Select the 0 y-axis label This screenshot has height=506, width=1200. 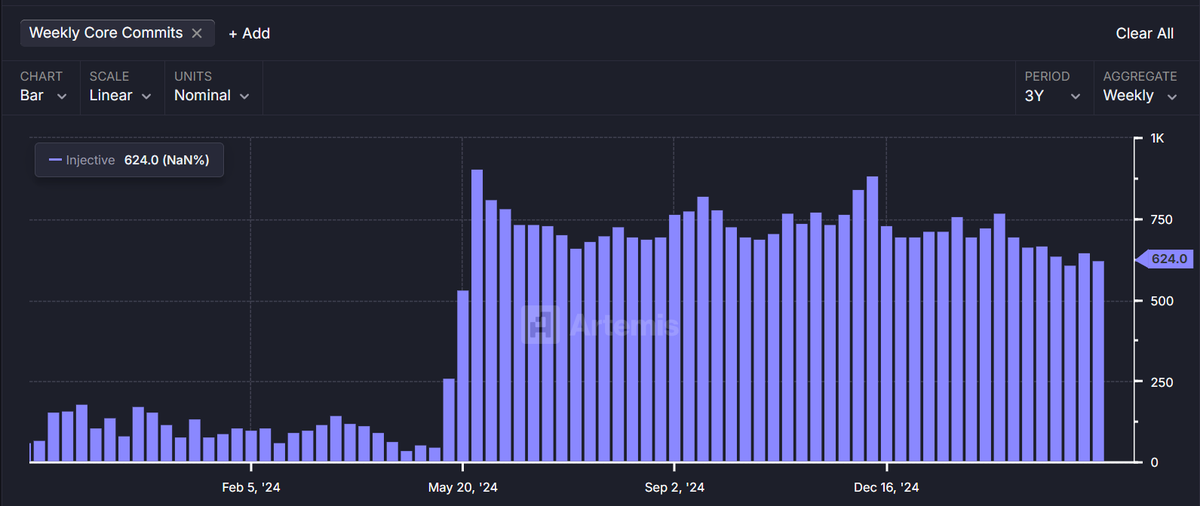(x=1154, y=463)
